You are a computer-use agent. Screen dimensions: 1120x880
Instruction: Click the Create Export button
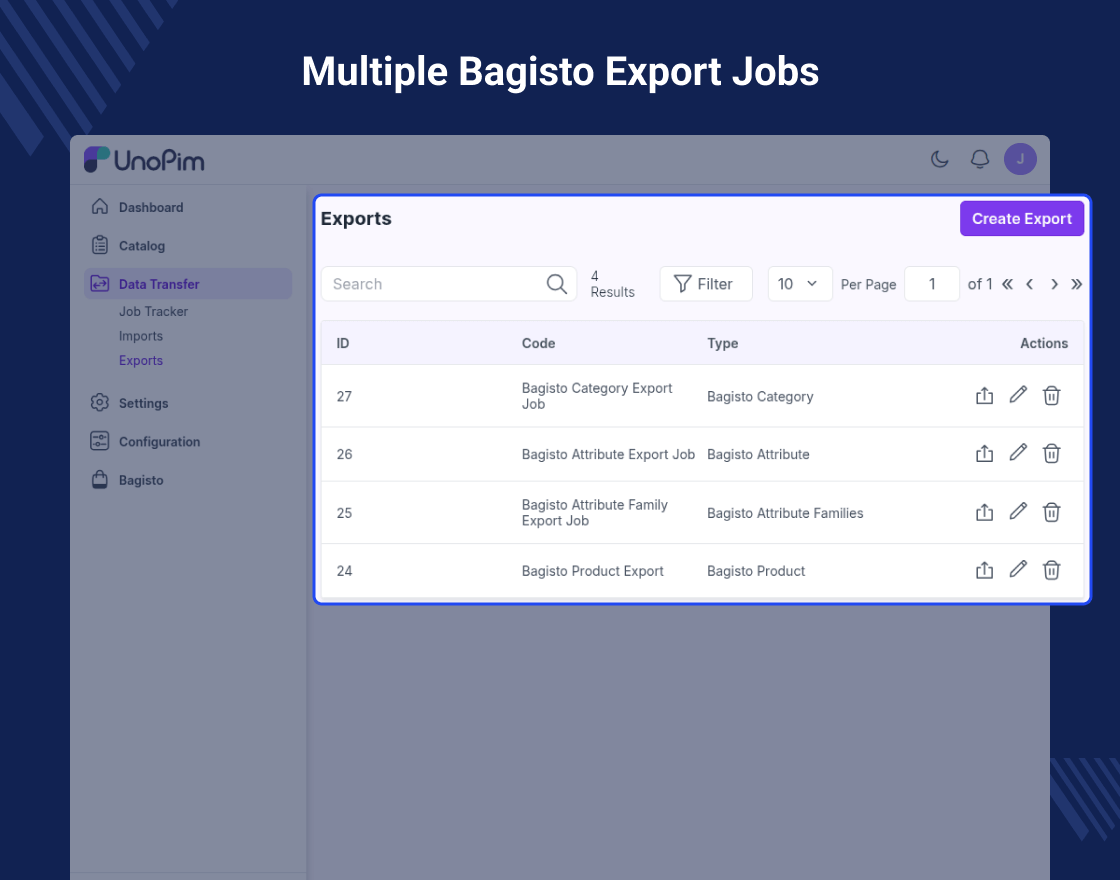coord(1021,219)
